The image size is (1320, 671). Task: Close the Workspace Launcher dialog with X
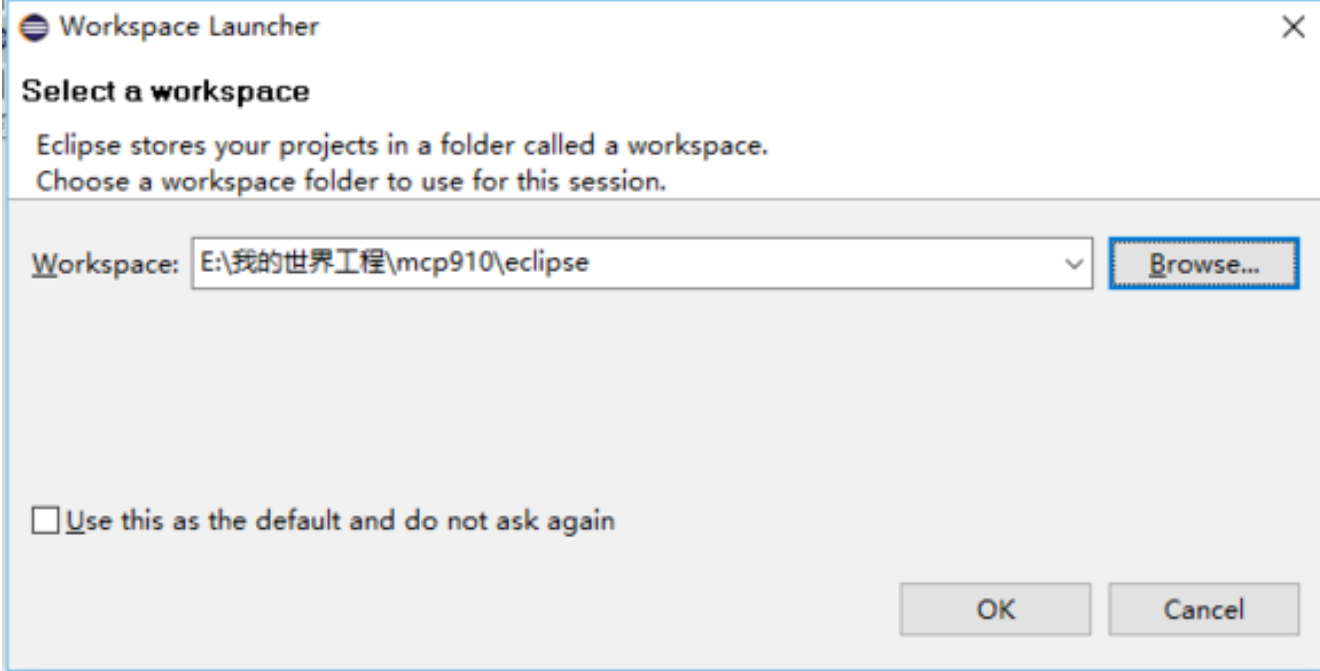point(1293,28)
